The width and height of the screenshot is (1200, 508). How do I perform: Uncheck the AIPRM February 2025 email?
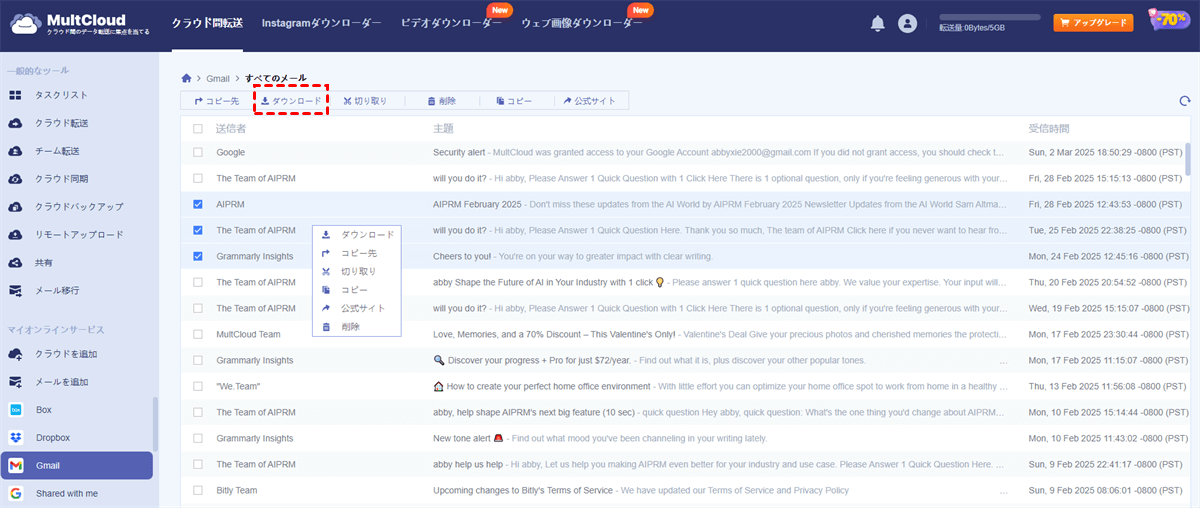point(197,204)
